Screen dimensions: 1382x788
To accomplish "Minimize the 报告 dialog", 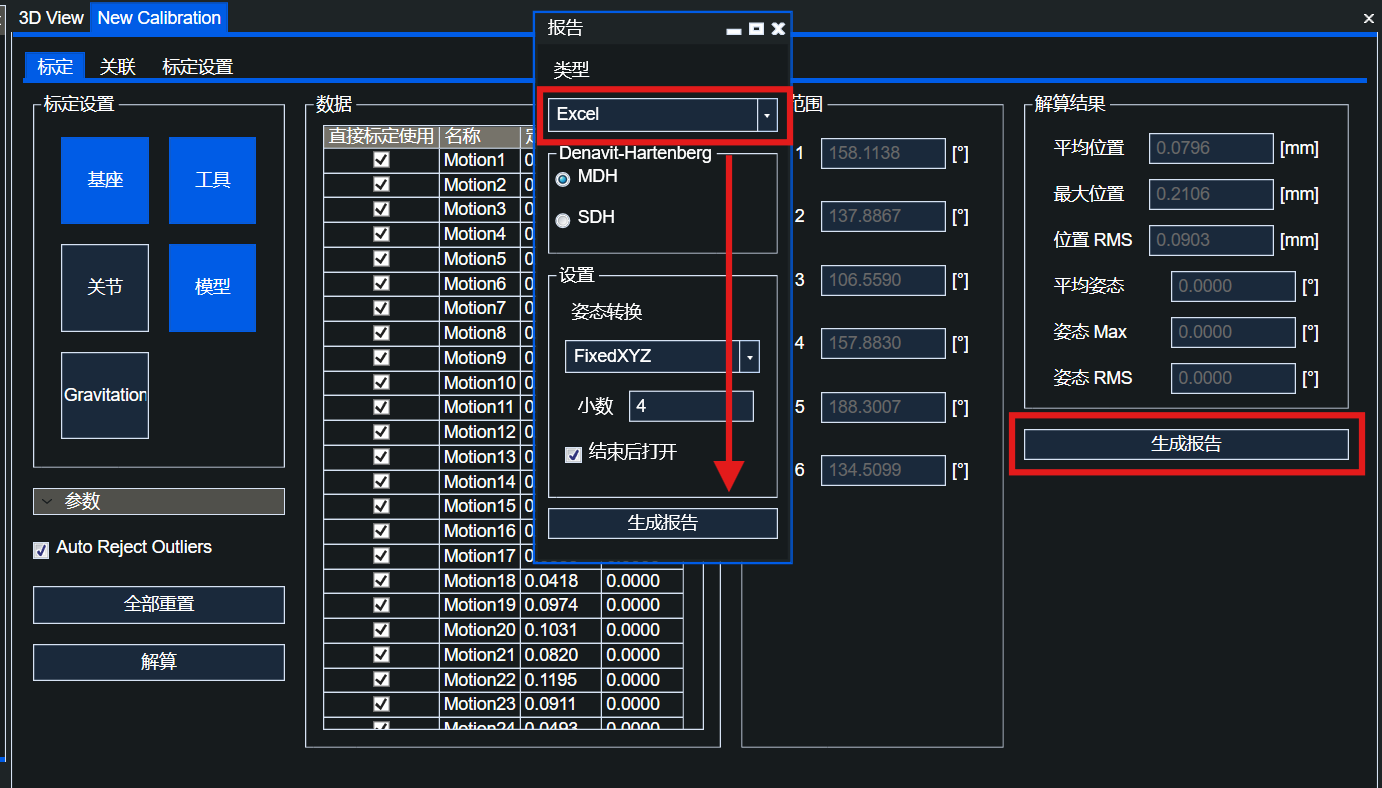I will [734, 30].
